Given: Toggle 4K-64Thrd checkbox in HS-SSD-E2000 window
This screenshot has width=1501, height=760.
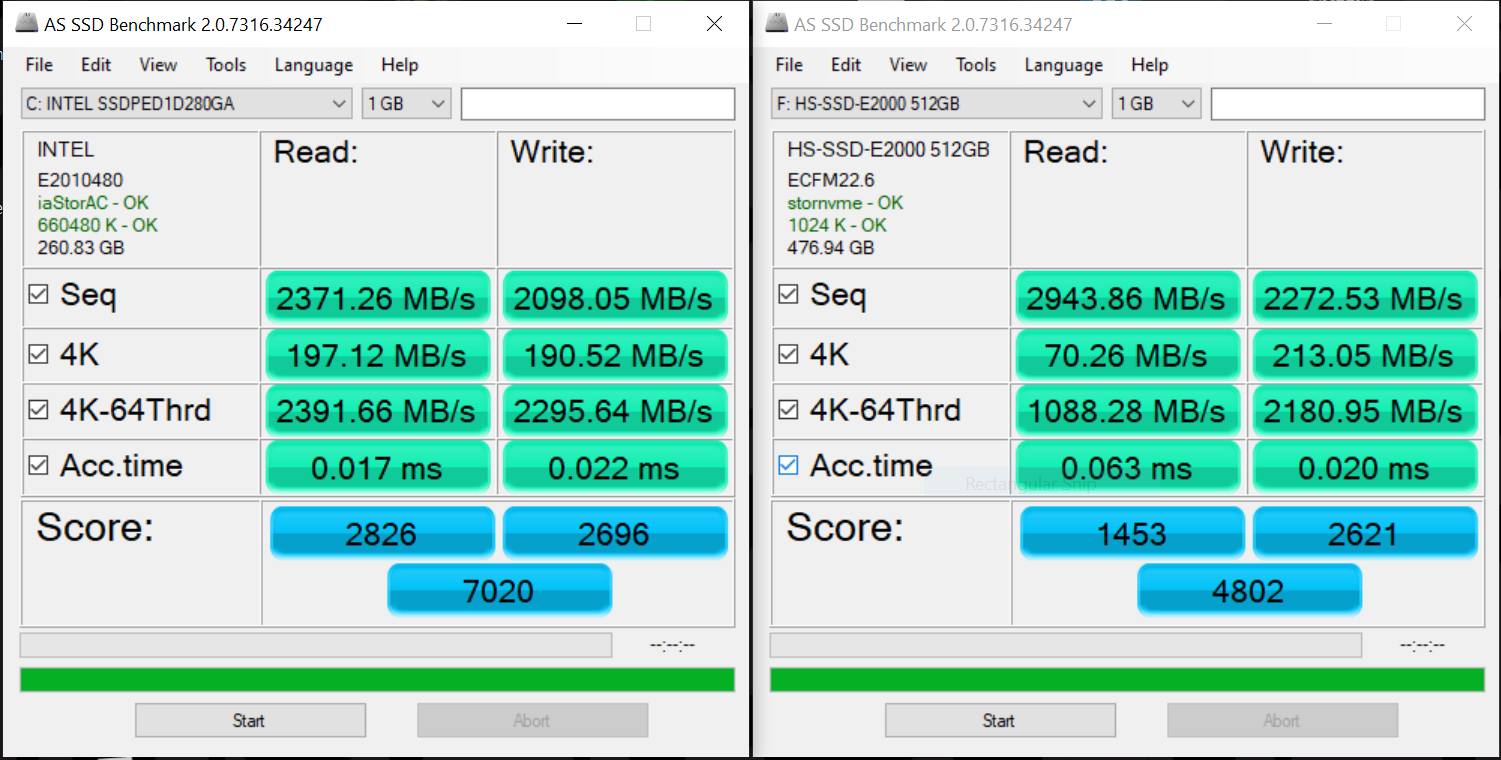Looking at the screenshot, I should [x=788, y=410].
